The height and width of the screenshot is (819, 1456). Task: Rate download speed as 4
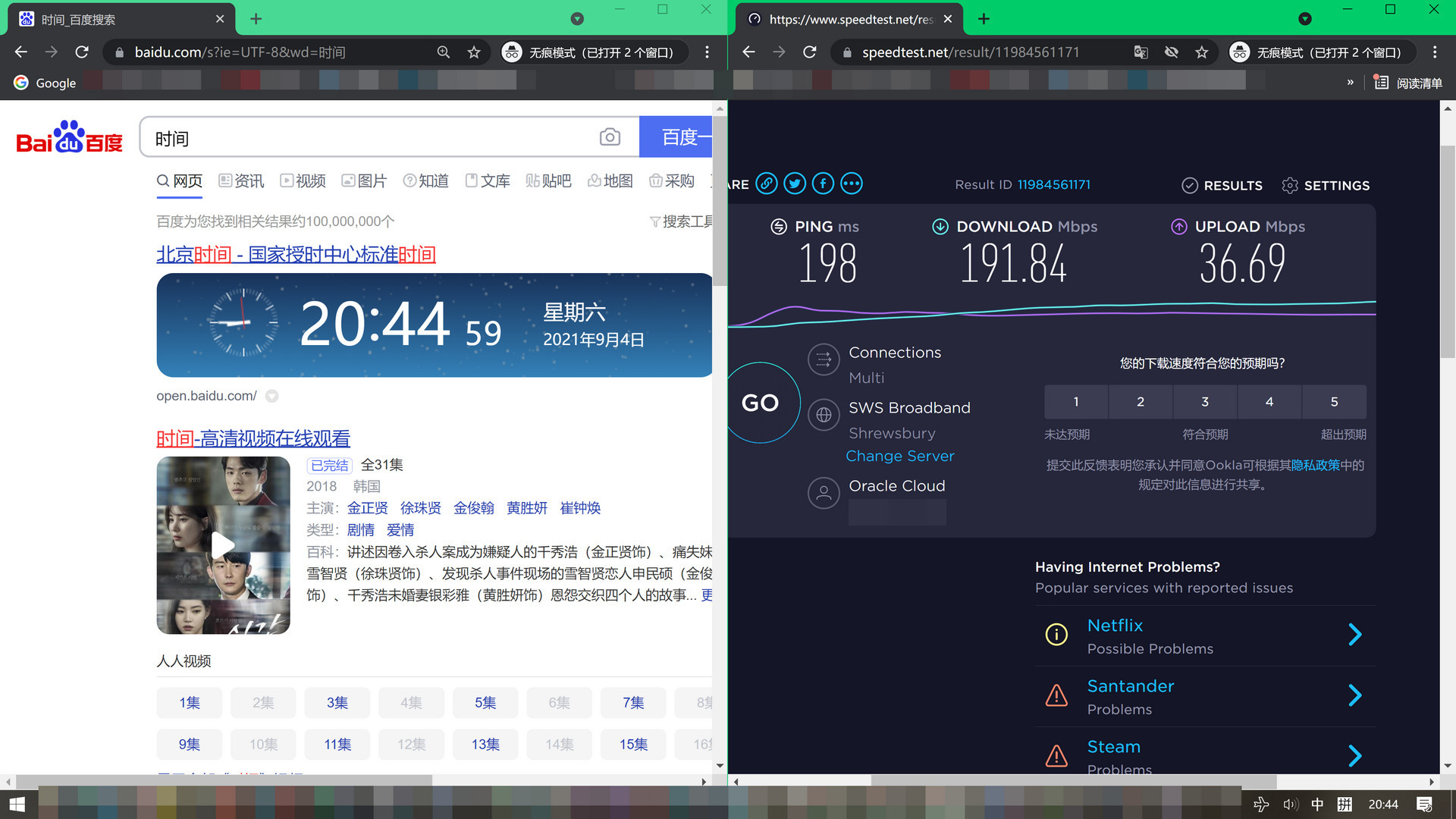pos(1269,402)
